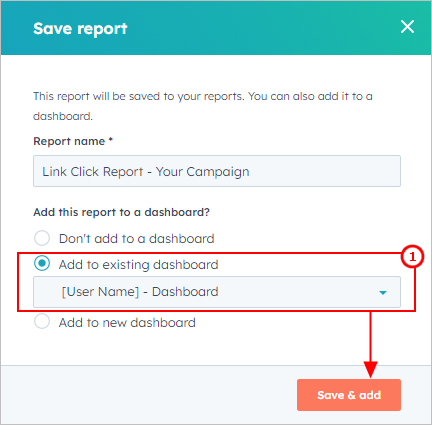Select the Add to new dashboard radio button

(x=42, y=321)
